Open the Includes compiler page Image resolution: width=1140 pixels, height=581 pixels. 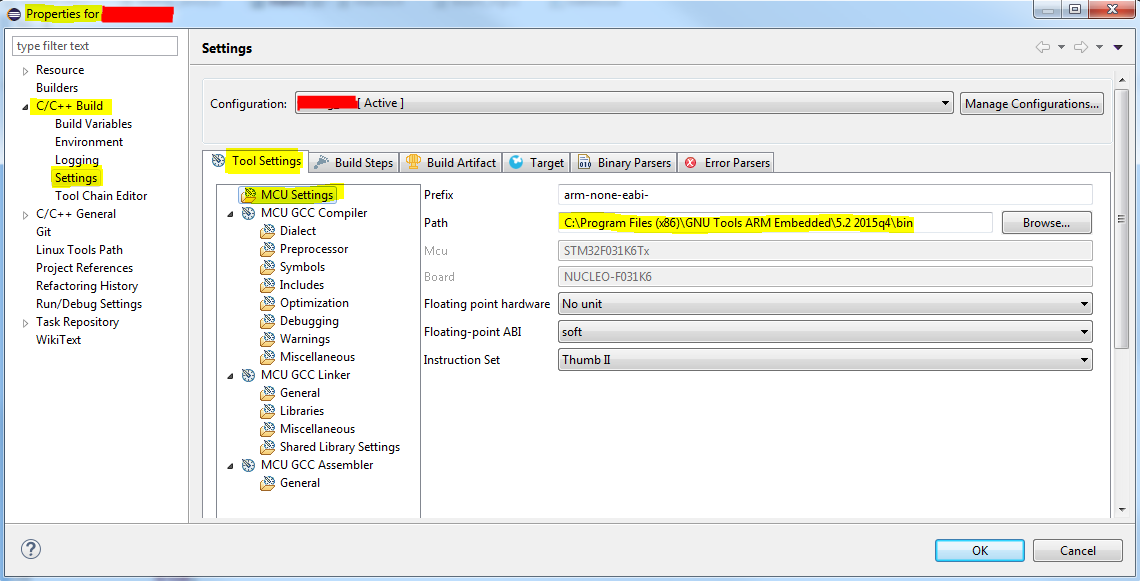tap(301, 285)
